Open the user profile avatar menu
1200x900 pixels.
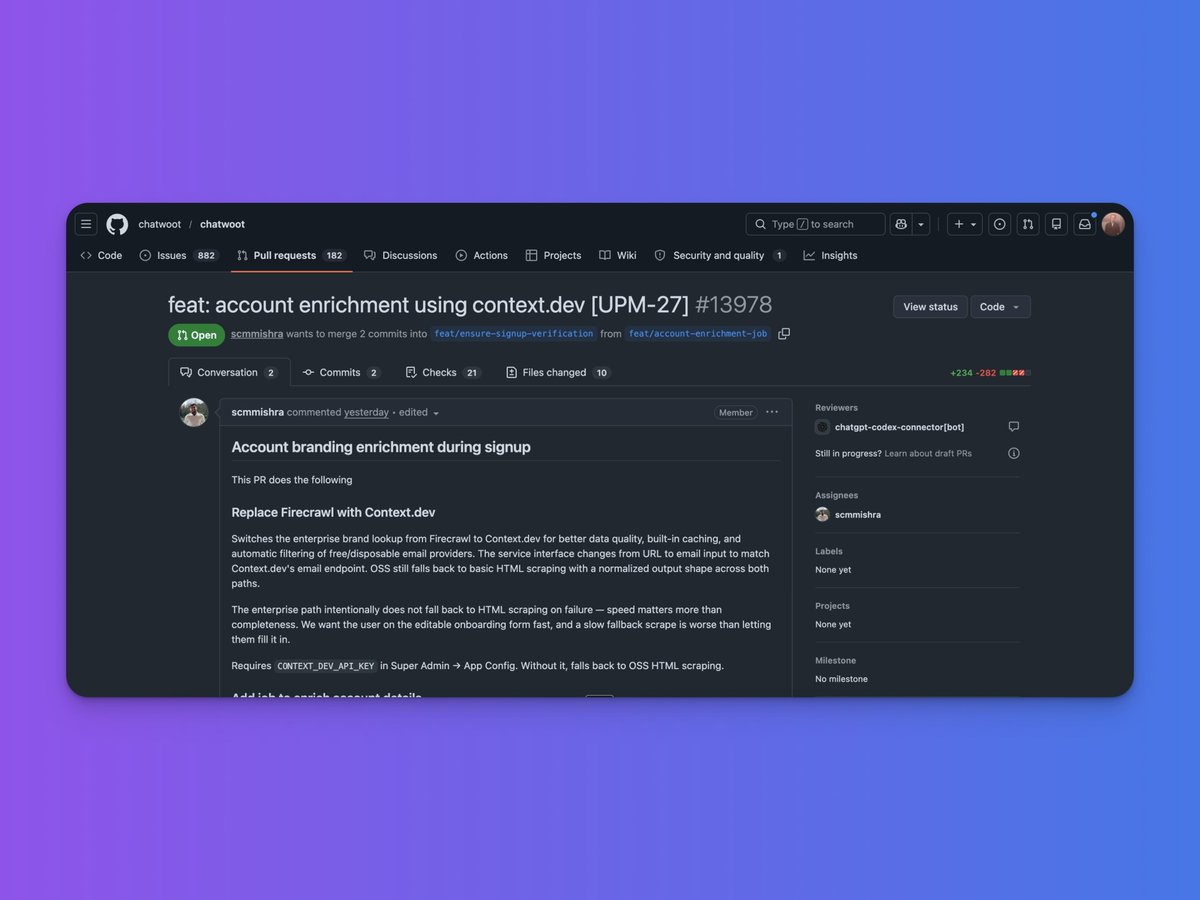[x=1113, y=224]
